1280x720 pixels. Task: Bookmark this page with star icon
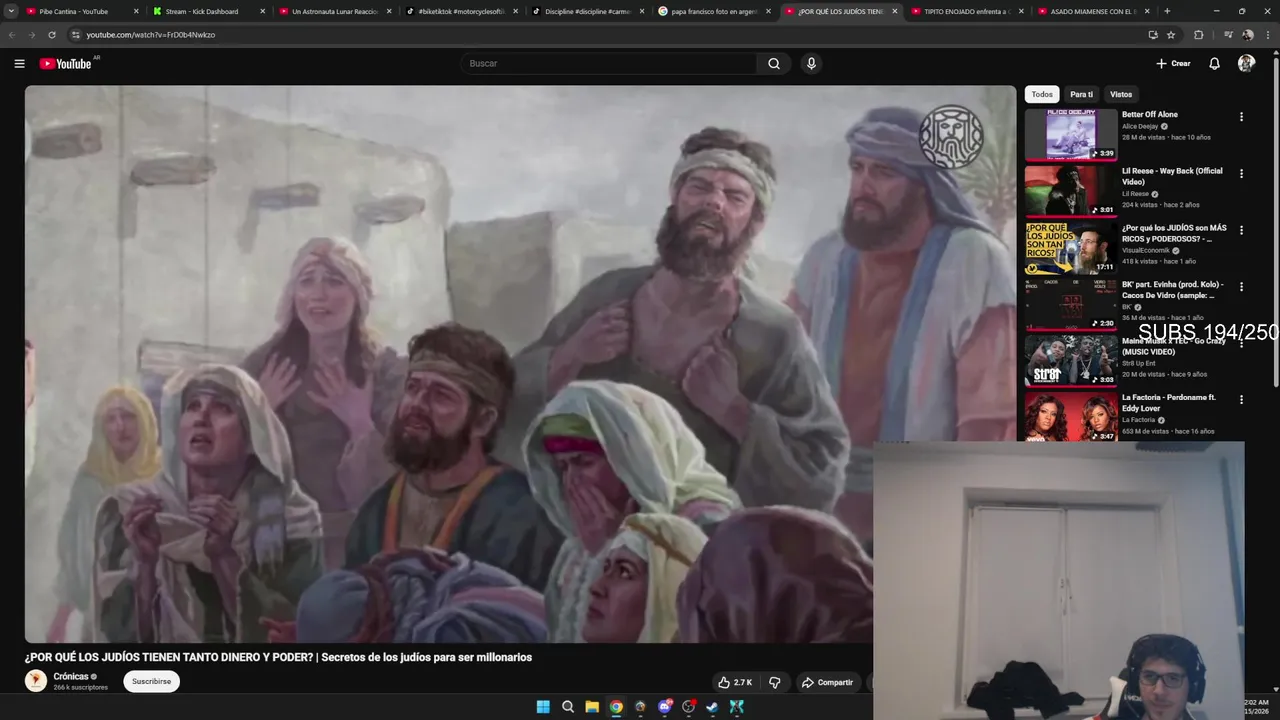point(1171,34)
